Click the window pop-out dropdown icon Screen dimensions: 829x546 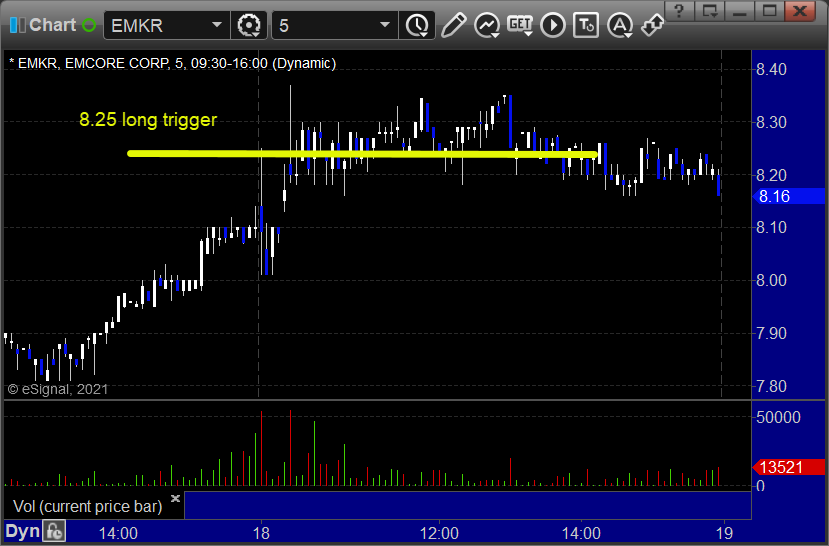[x=709, y=11]
